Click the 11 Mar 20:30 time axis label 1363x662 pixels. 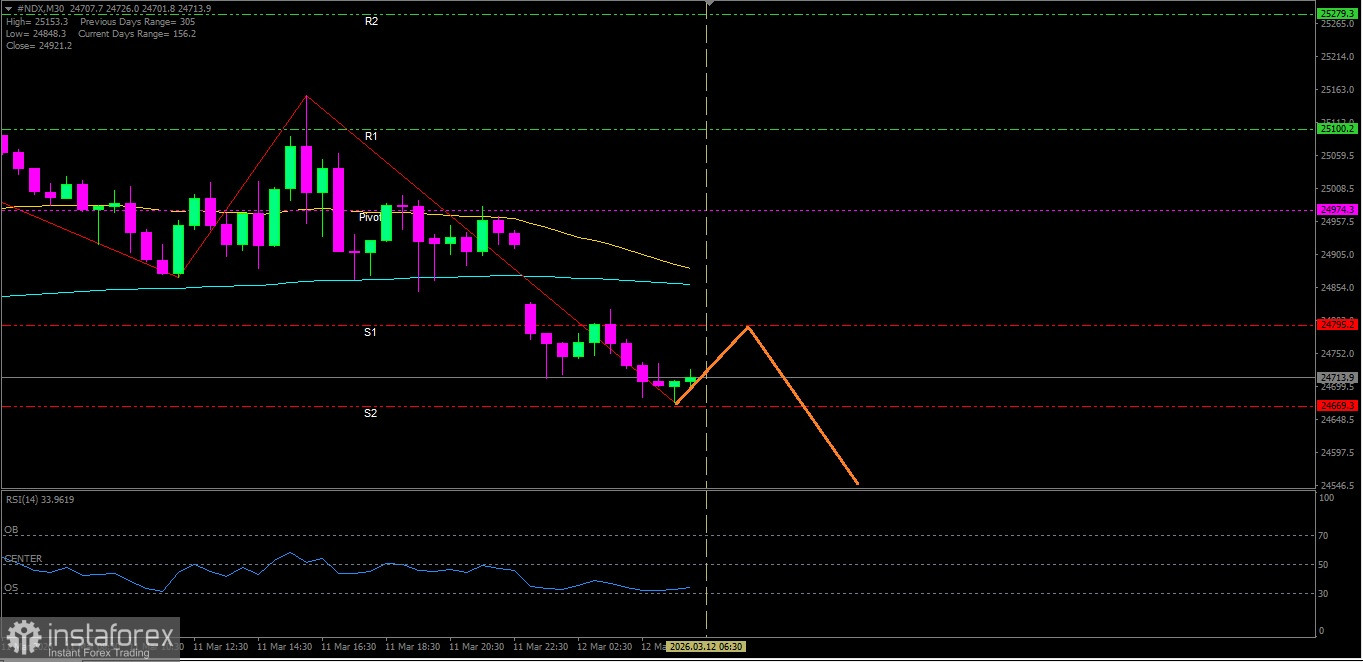477,647
